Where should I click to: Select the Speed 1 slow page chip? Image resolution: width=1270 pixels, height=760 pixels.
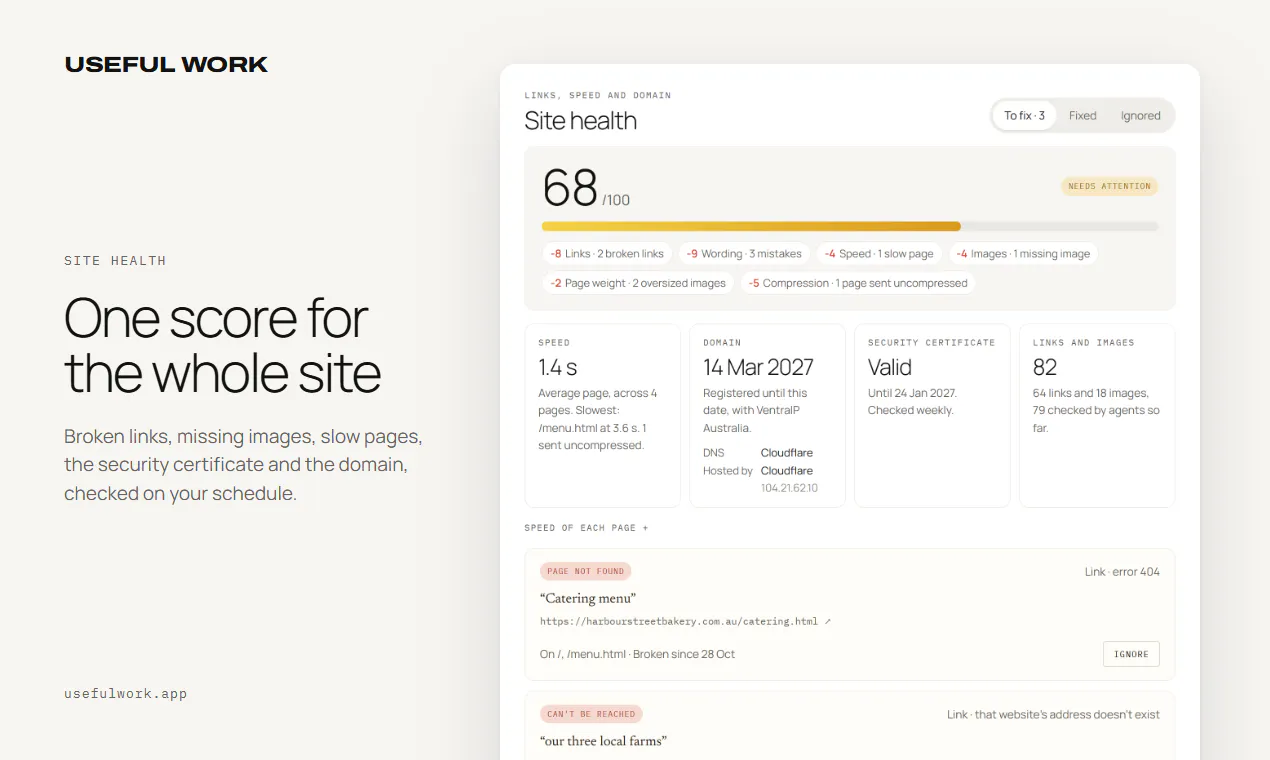tap(879, 254)
